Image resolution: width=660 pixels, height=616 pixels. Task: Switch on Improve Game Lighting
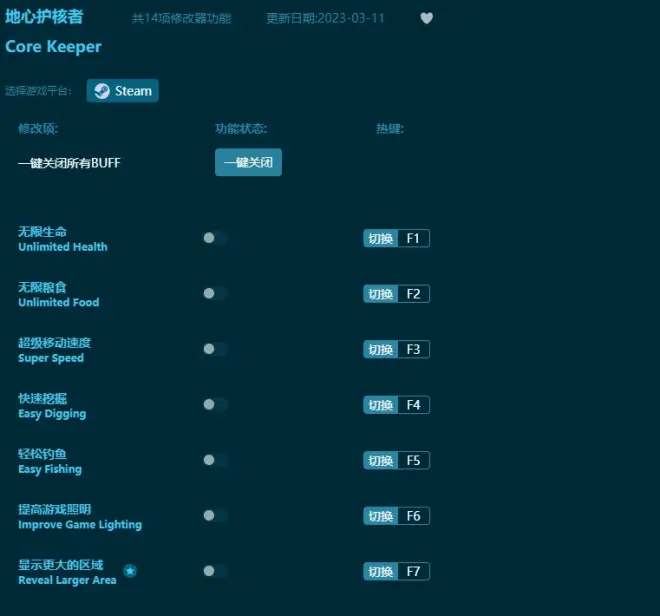point(214,516)
